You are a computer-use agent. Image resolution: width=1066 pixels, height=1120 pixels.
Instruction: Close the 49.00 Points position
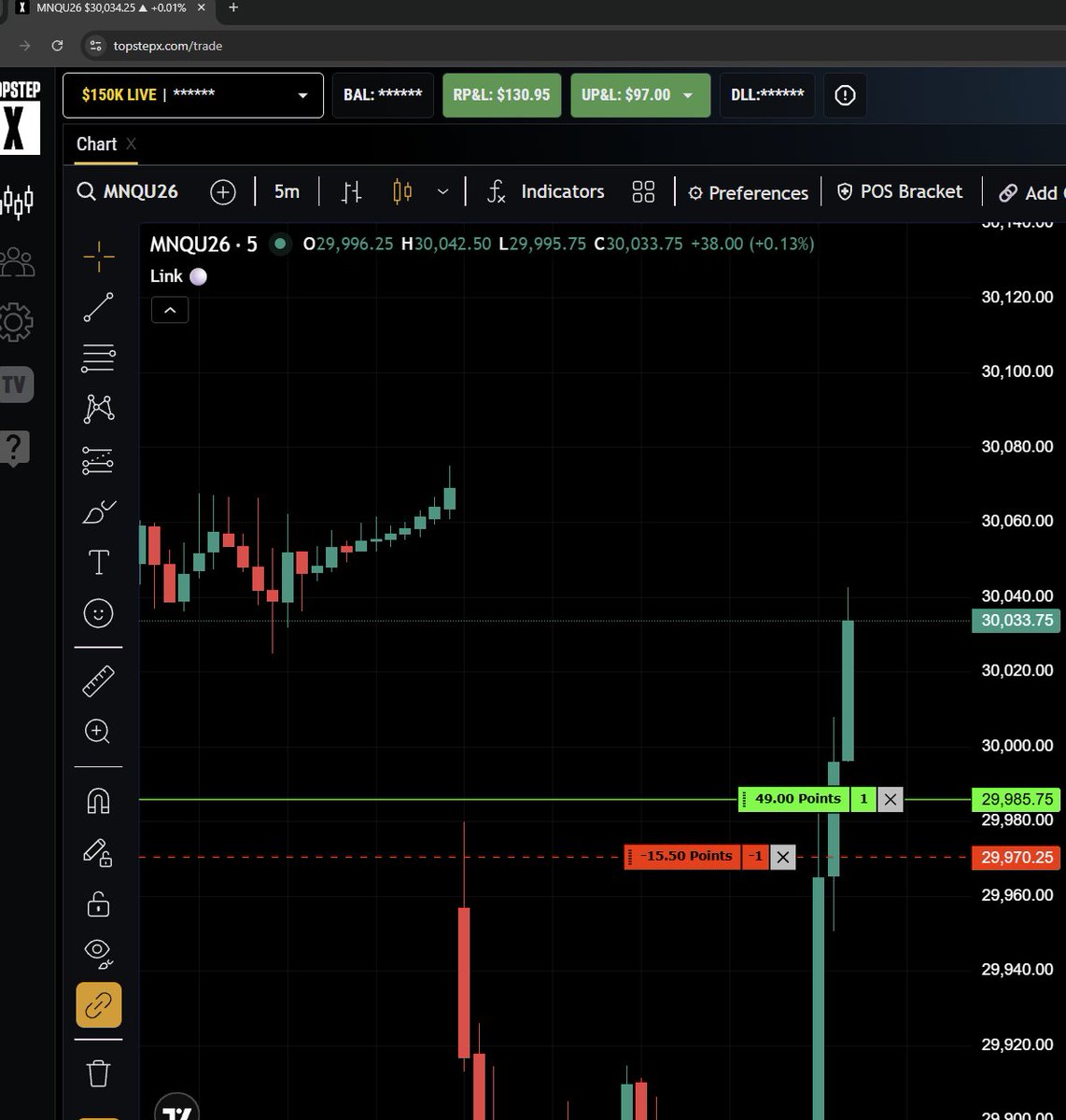tap(891, 800)
